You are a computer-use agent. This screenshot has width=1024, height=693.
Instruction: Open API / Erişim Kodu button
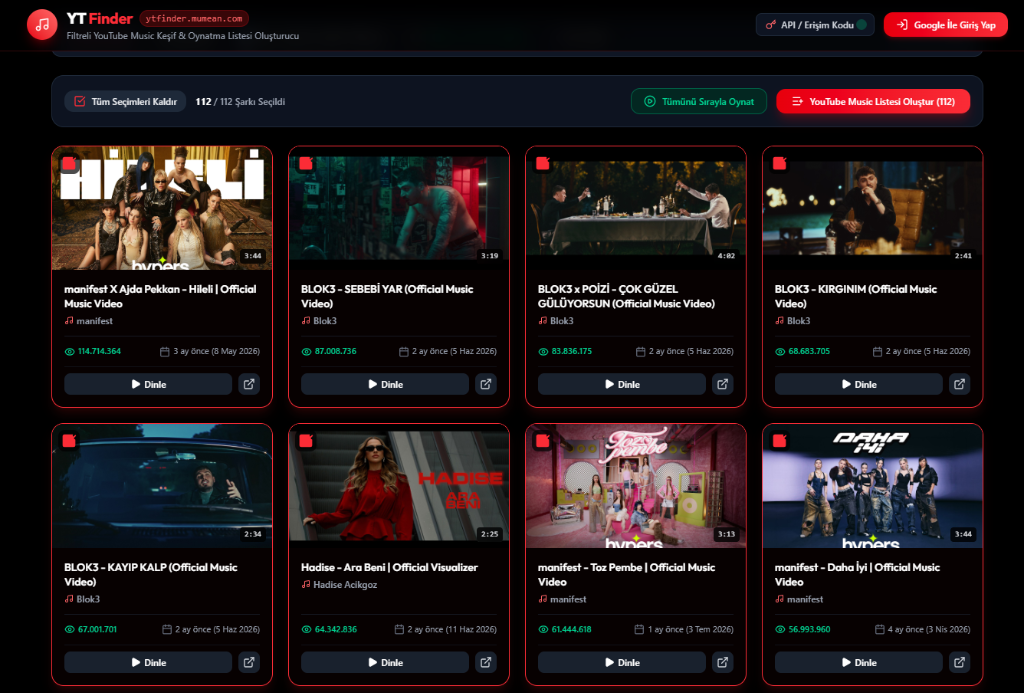815,25
